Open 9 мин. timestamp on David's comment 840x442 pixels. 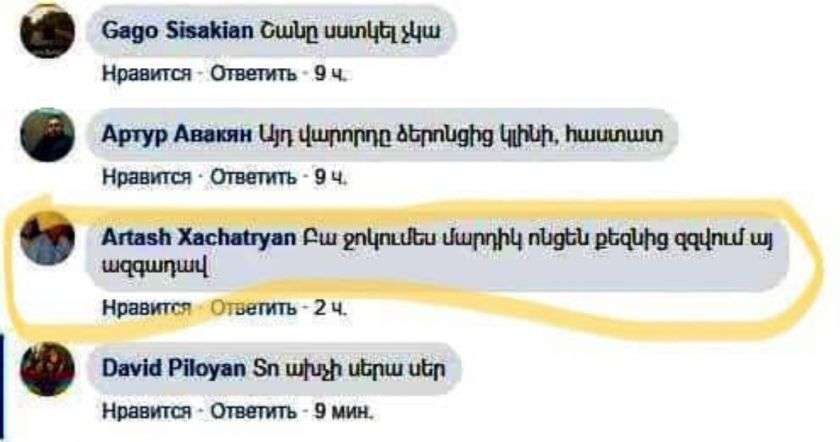(x=343, y=411)
